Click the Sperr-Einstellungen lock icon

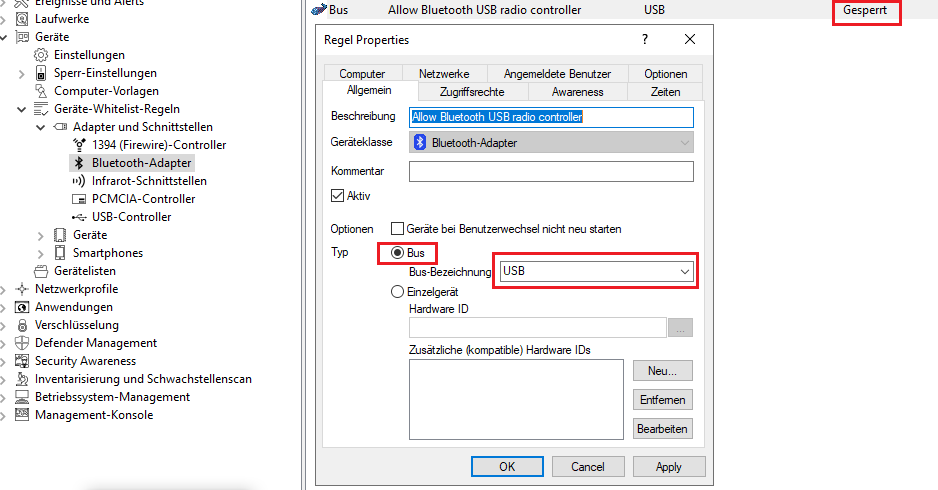41,73
